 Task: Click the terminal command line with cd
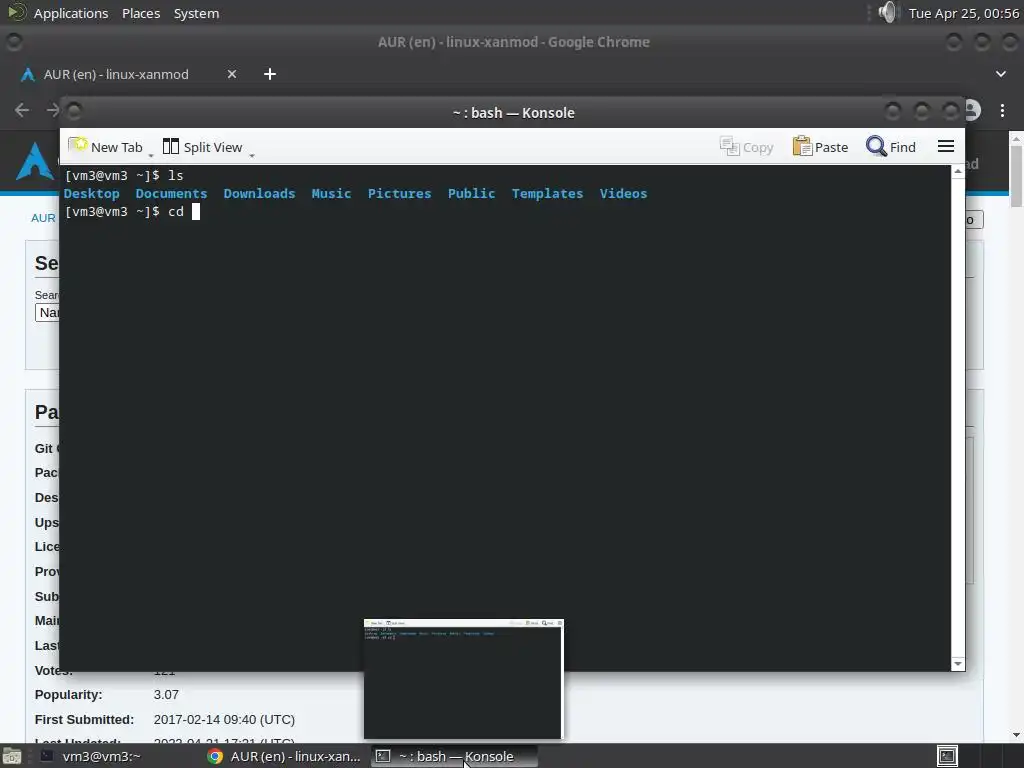[133, 212]
